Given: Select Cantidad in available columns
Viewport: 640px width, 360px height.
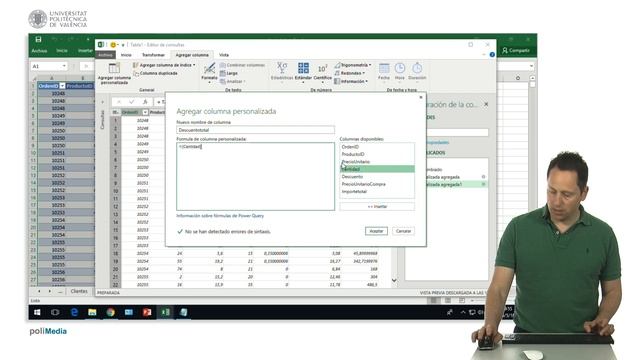Looking at the screenshot, I should click(377, 169).
